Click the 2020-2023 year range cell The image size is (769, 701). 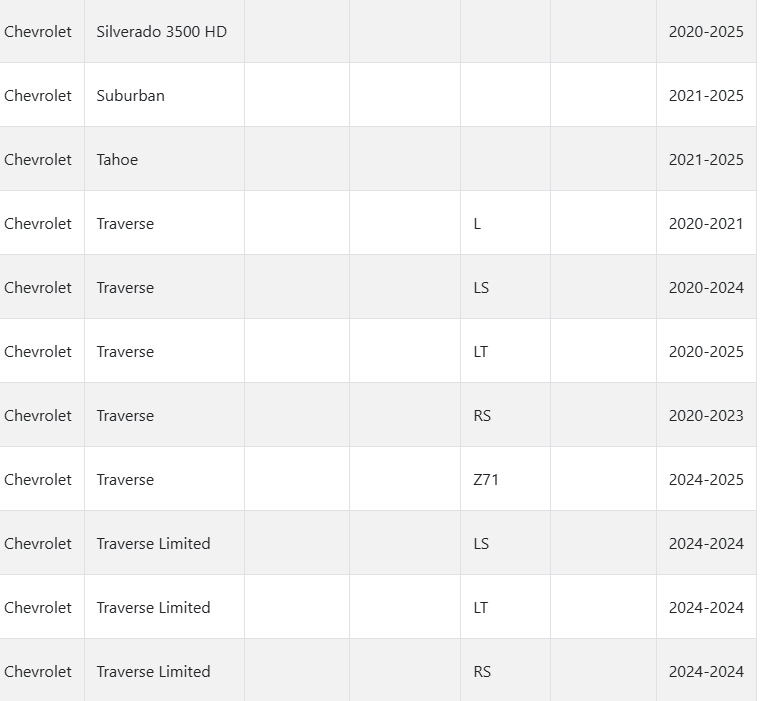[706, 416]
